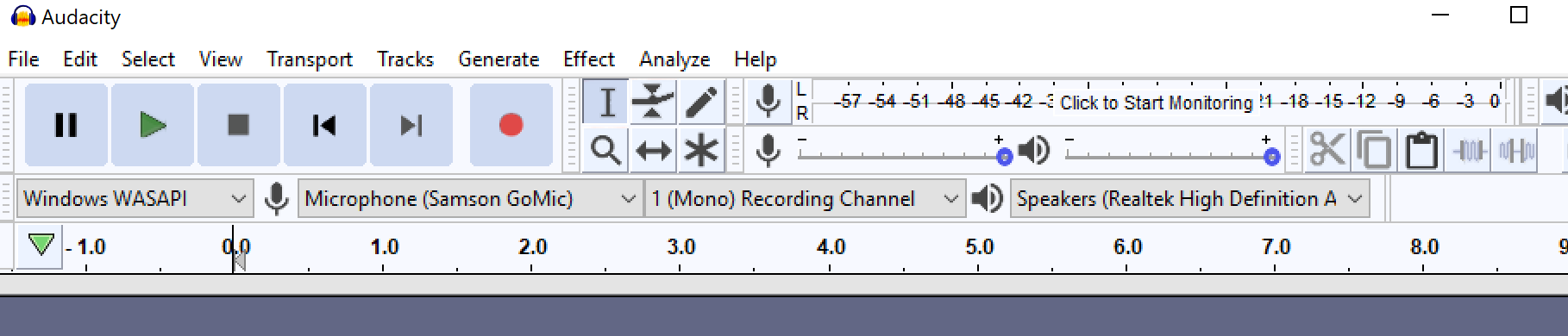
Task: Click the Copy icon
Action: (1374, 150)
